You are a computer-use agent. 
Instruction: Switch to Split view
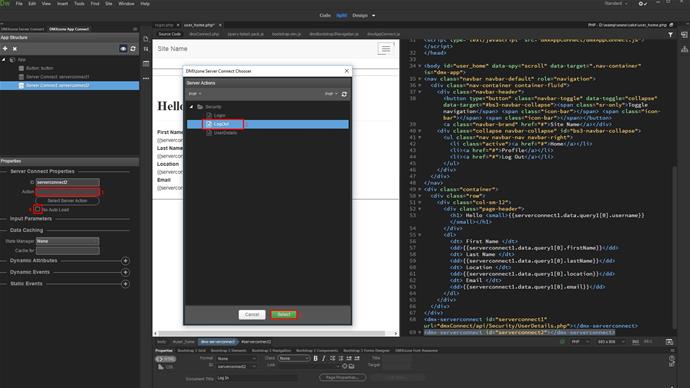coord(341,15)
